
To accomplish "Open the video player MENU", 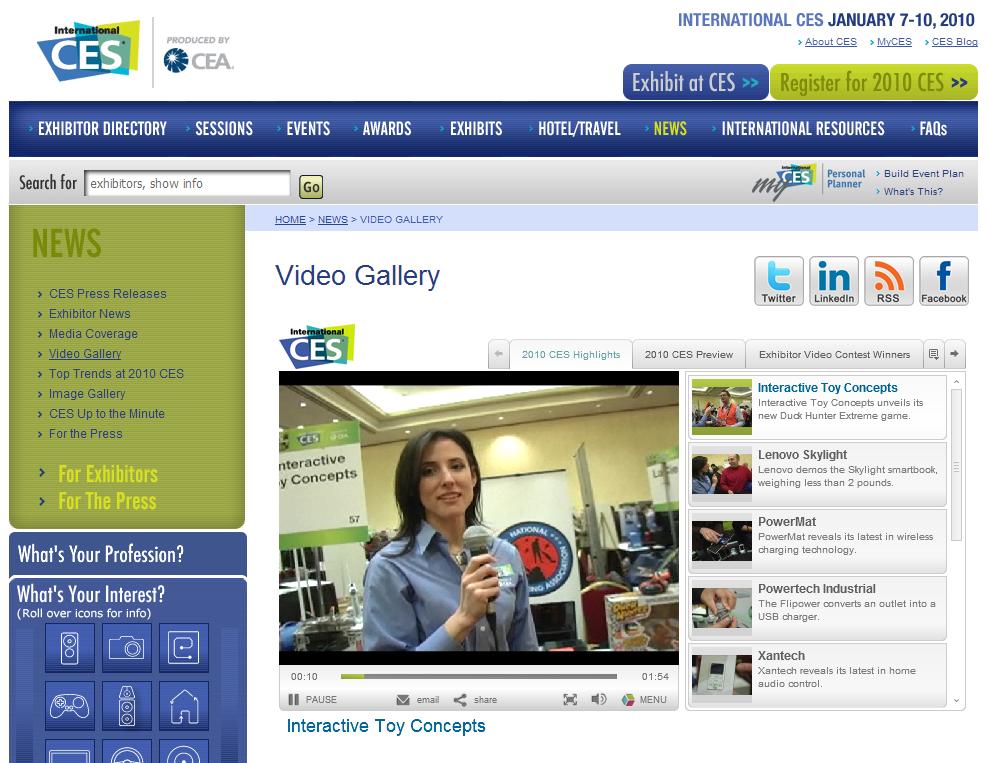I will pos(644,699).
